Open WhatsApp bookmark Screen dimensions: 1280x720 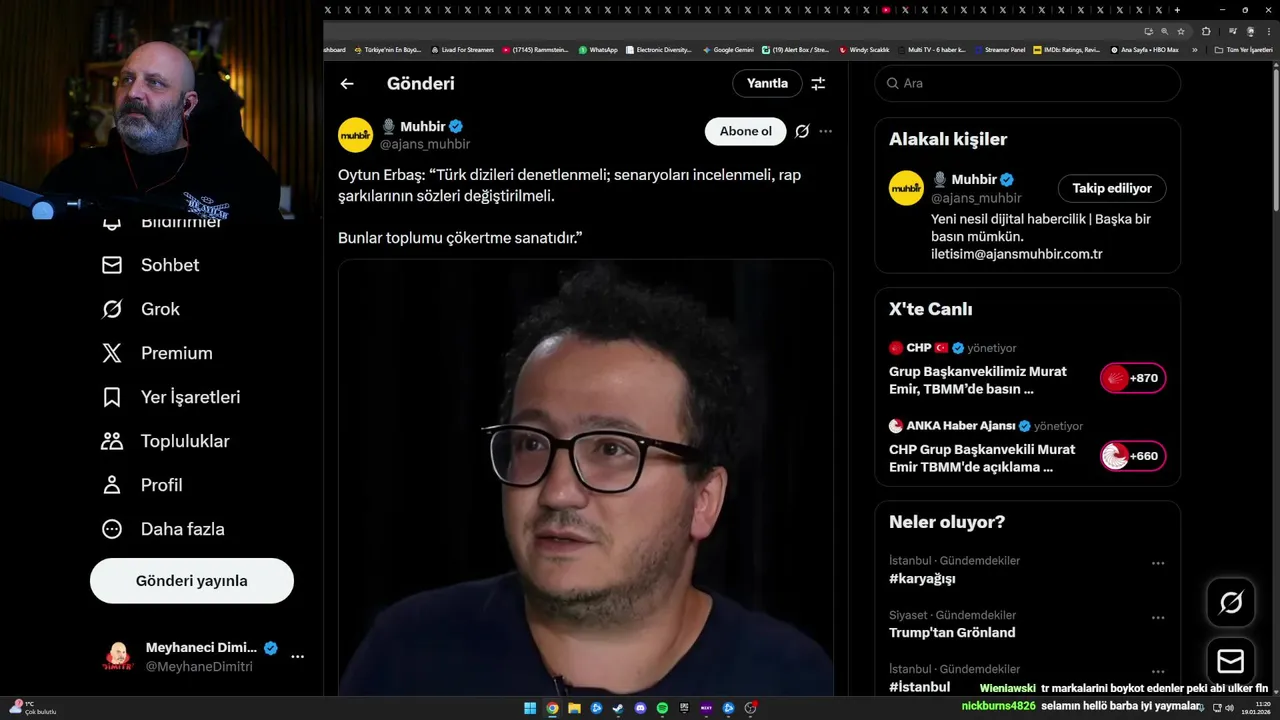598,50
